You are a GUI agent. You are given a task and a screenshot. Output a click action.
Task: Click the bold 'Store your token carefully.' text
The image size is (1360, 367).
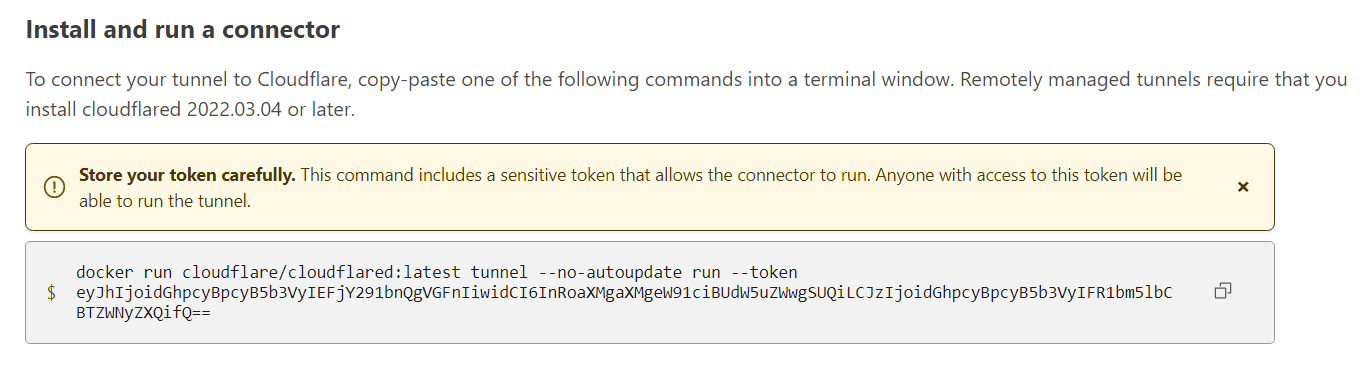[187, 175]
